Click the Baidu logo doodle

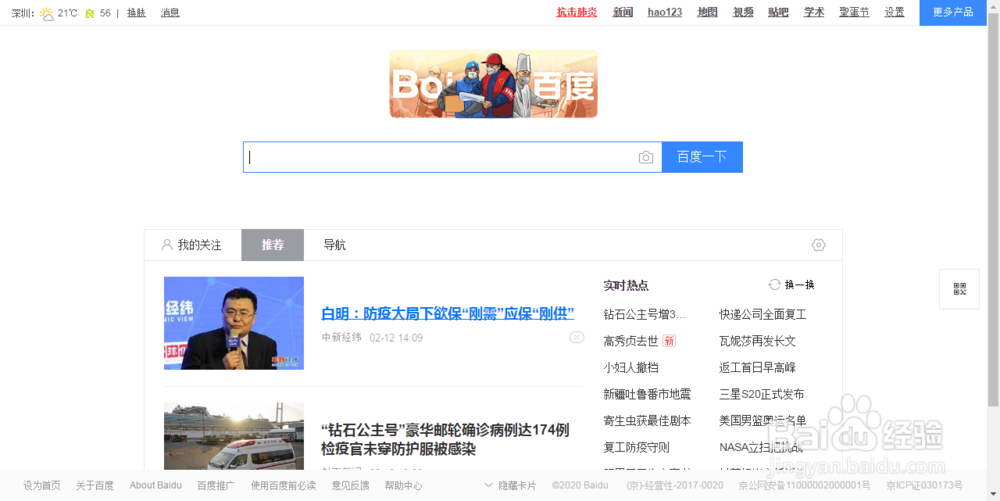[x=494, y=84]
